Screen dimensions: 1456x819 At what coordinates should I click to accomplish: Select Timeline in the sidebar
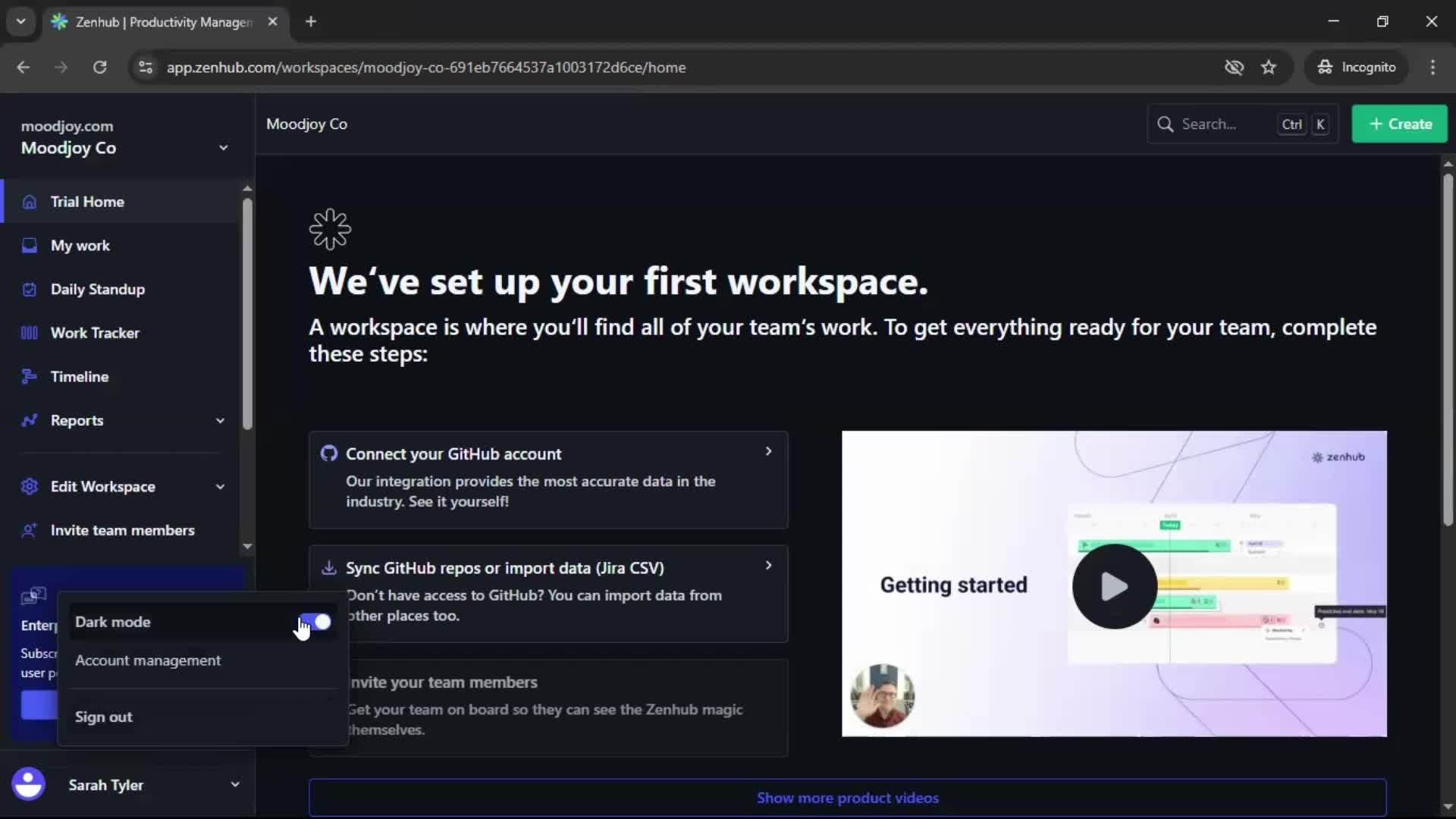coord(78,376)
